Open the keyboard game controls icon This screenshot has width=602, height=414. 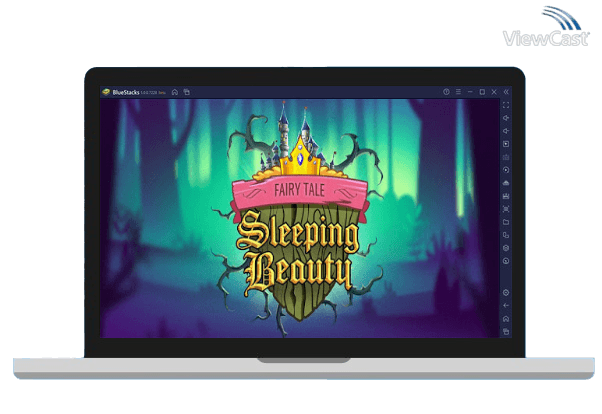506,157
